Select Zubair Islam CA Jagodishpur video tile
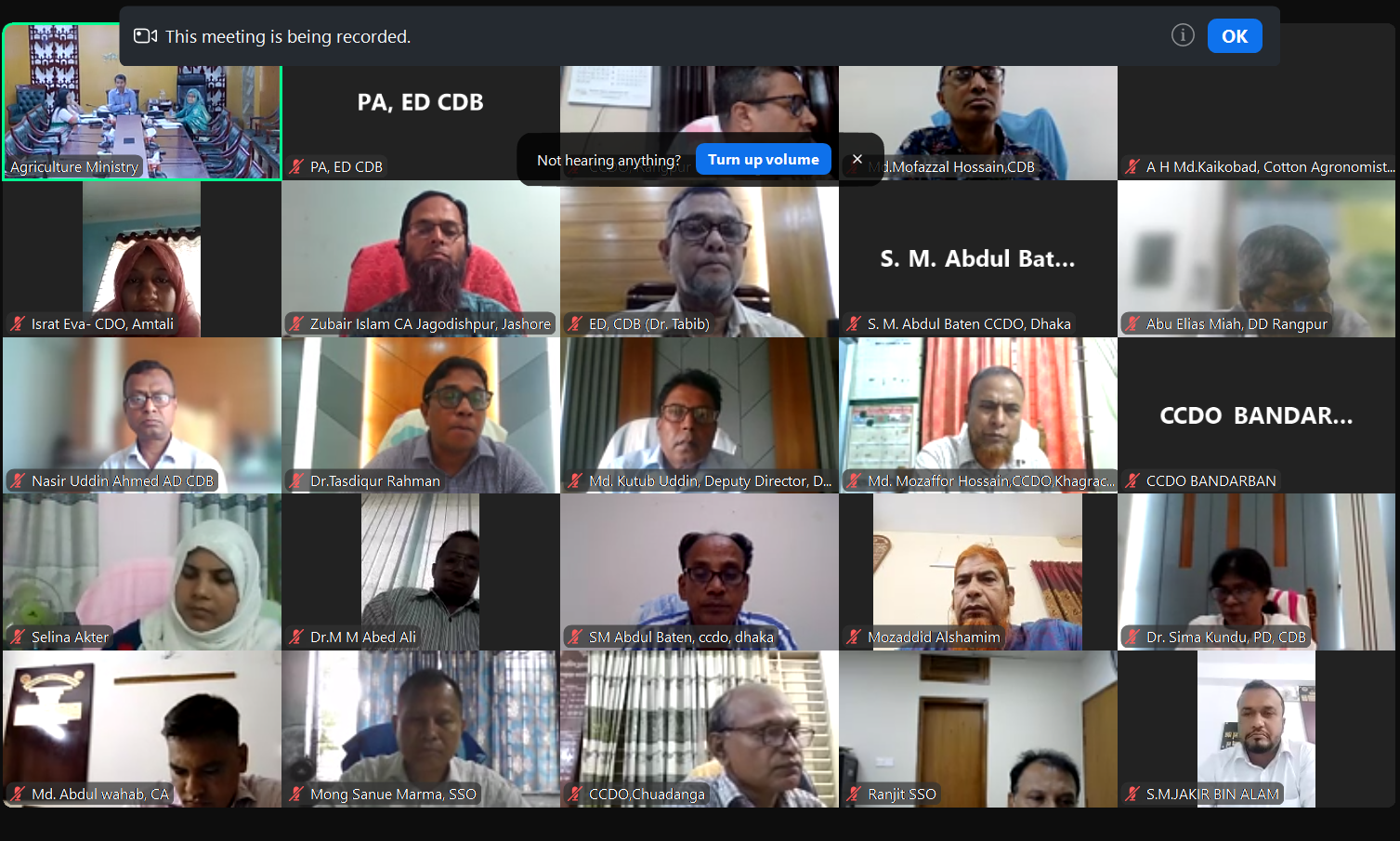 (x=421, y=259)
